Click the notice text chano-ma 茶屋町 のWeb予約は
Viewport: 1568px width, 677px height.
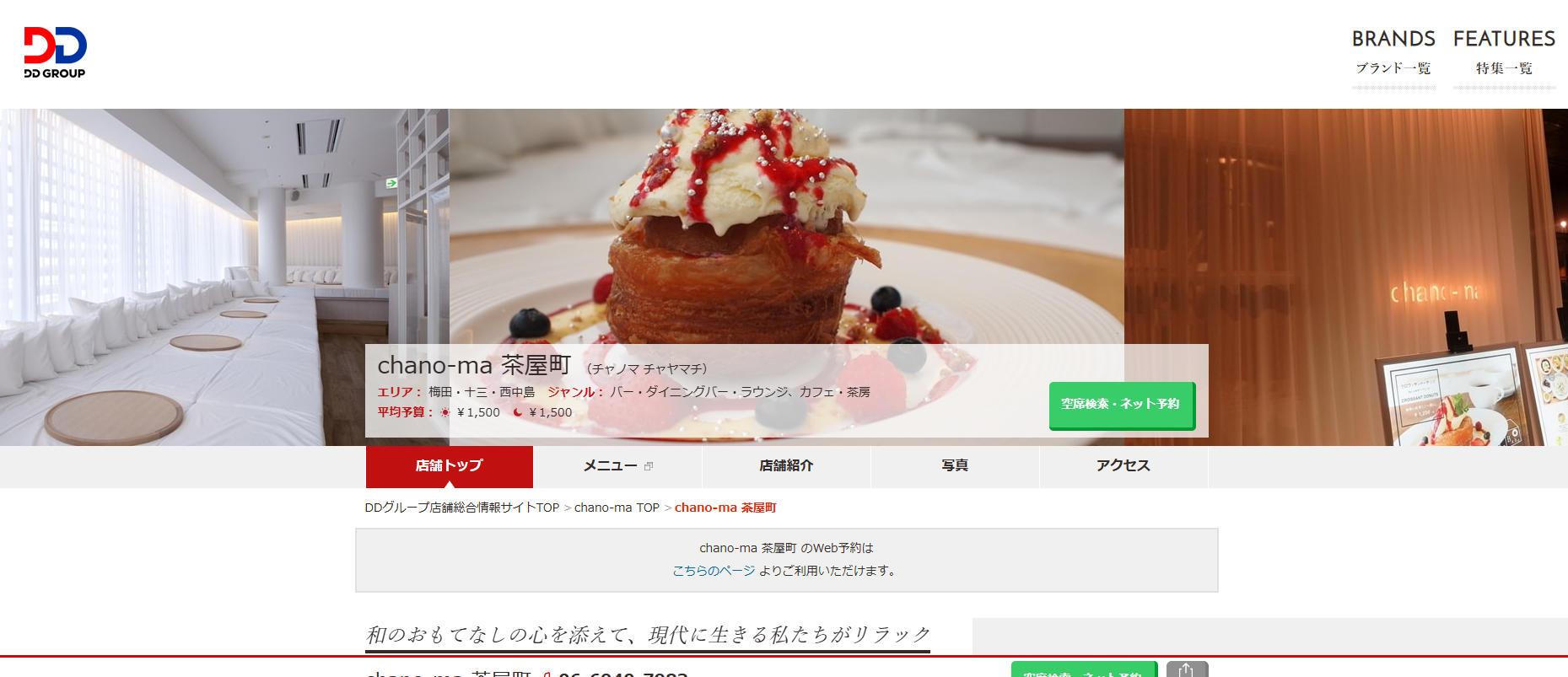(x=786, y=548)
